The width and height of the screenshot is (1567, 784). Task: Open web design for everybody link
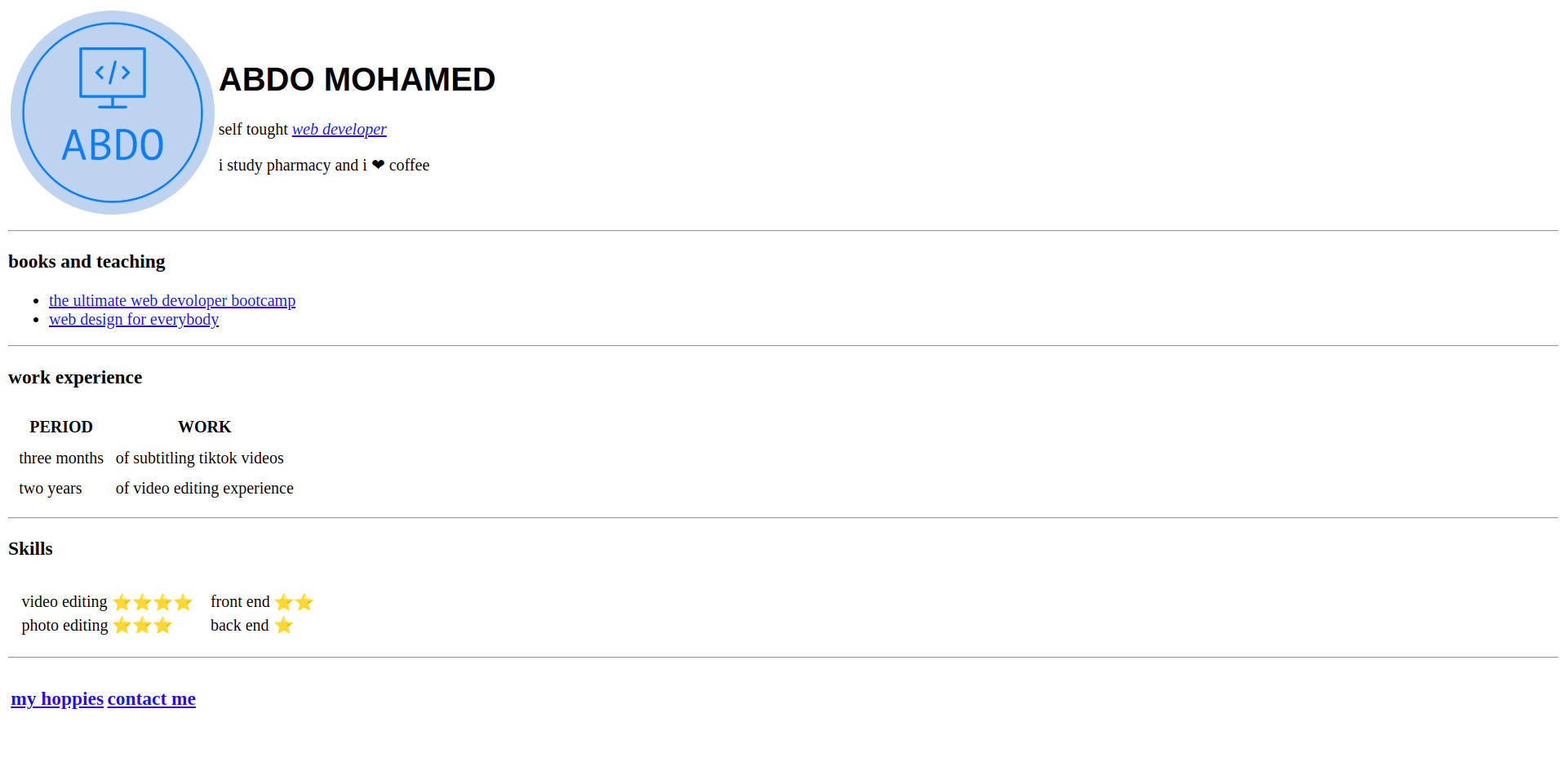click(134, 320)
